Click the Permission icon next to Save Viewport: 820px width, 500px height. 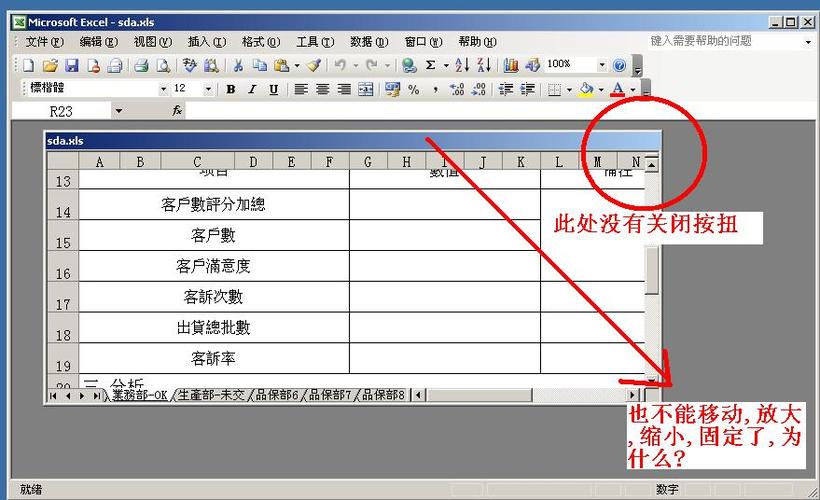tap(94, 65)
